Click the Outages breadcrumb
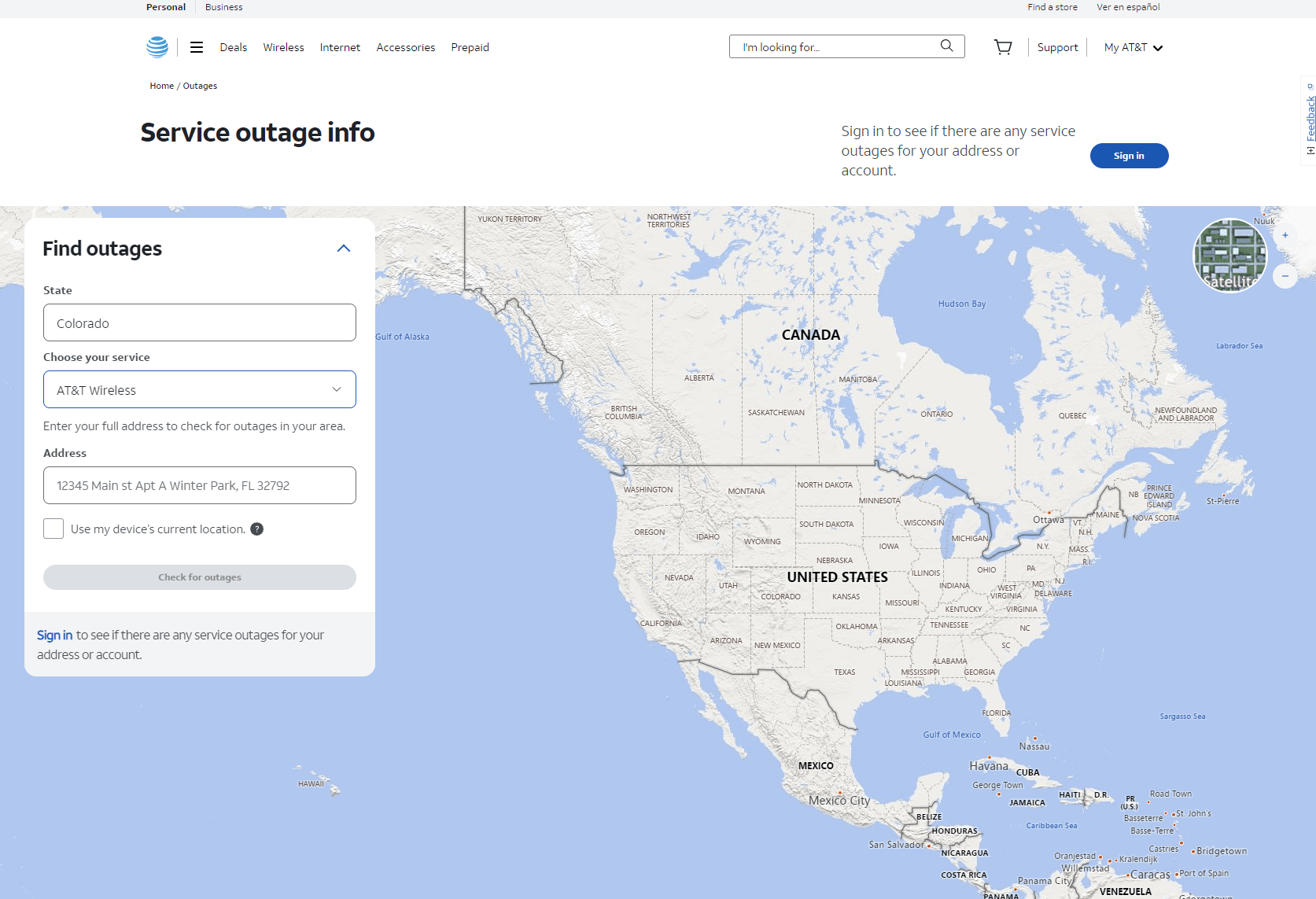Screen dimensions: 1316x899 tap(200, 86)
